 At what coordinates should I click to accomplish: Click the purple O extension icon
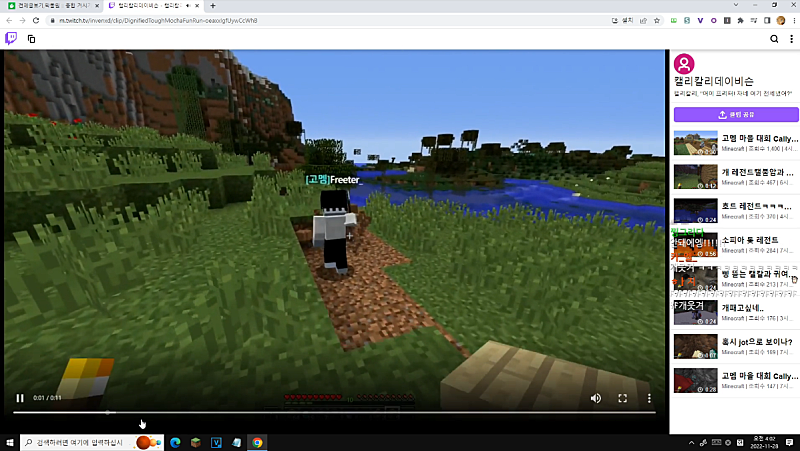coord(713,20)
